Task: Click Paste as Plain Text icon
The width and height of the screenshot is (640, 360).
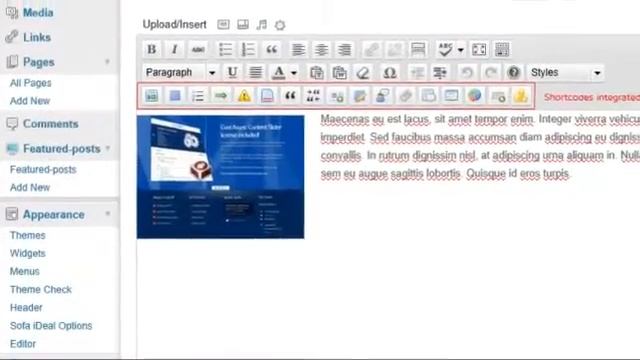Action: [316, 72]
